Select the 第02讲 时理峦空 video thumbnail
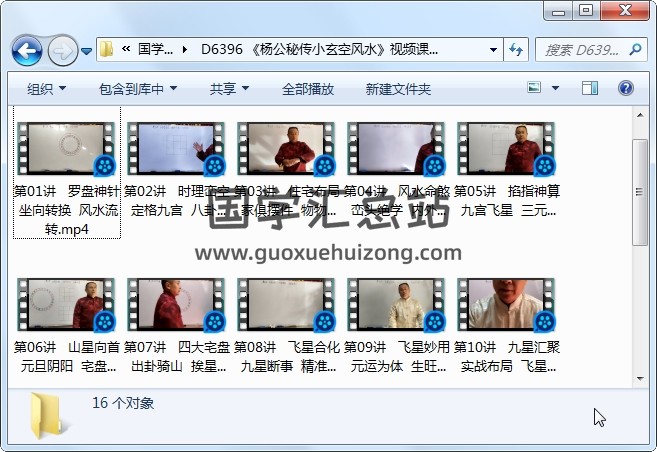 (176, 148)
